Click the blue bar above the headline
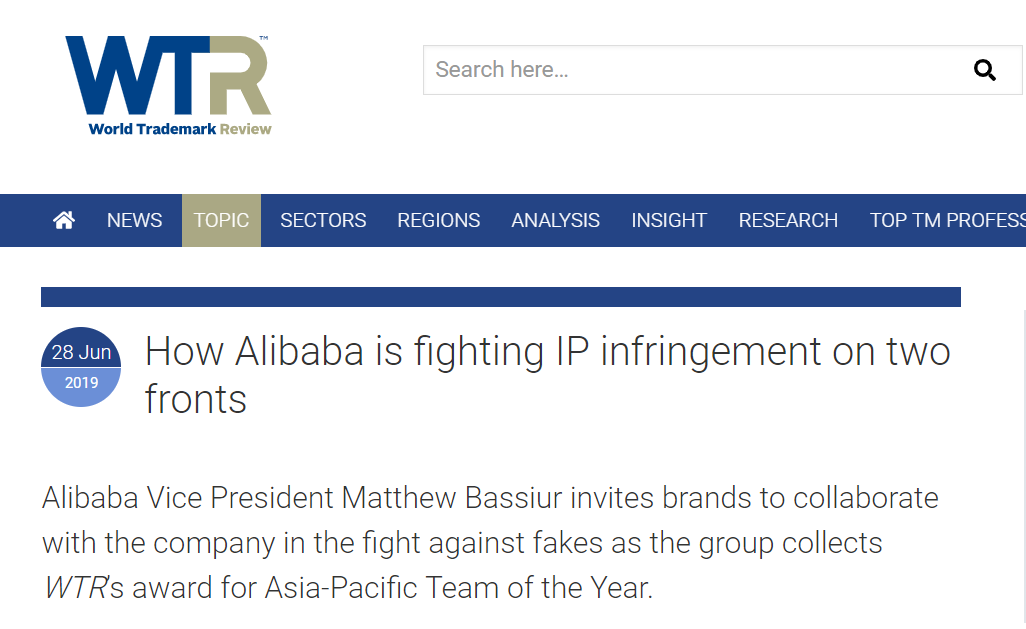This screenshot has height=629, width=1026. point(500,297)
